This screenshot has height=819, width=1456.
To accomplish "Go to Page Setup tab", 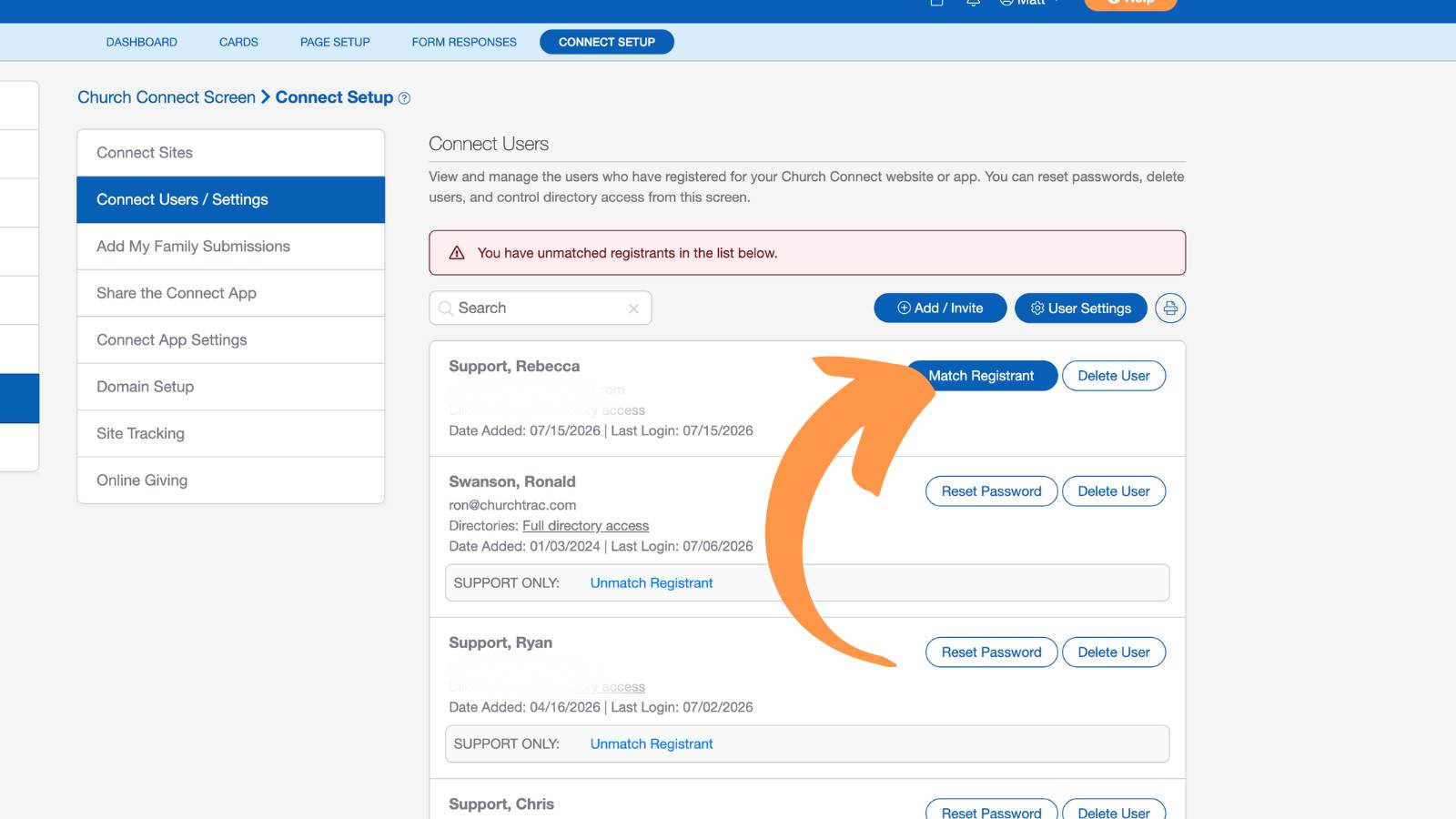I will [335, 42].
